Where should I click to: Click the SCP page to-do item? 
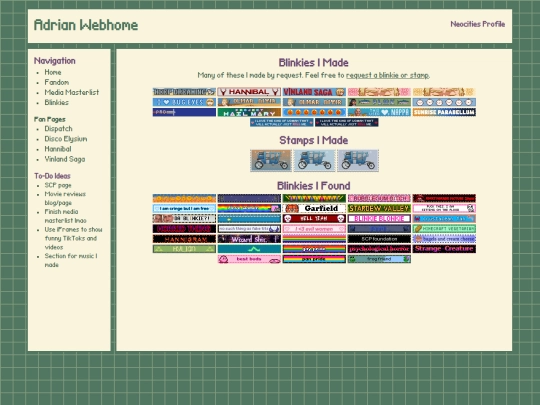tap(58, 185)
